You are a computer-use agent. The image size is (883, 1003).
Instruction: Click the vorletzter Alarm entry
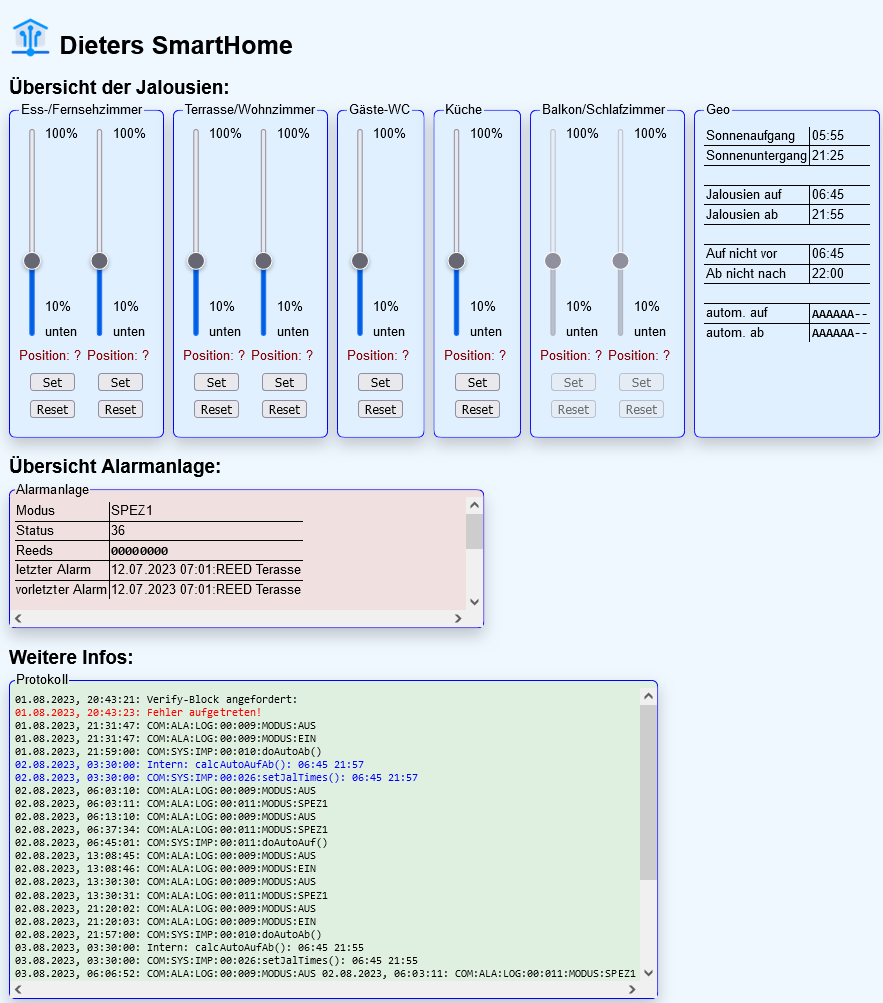click(206, 589)
